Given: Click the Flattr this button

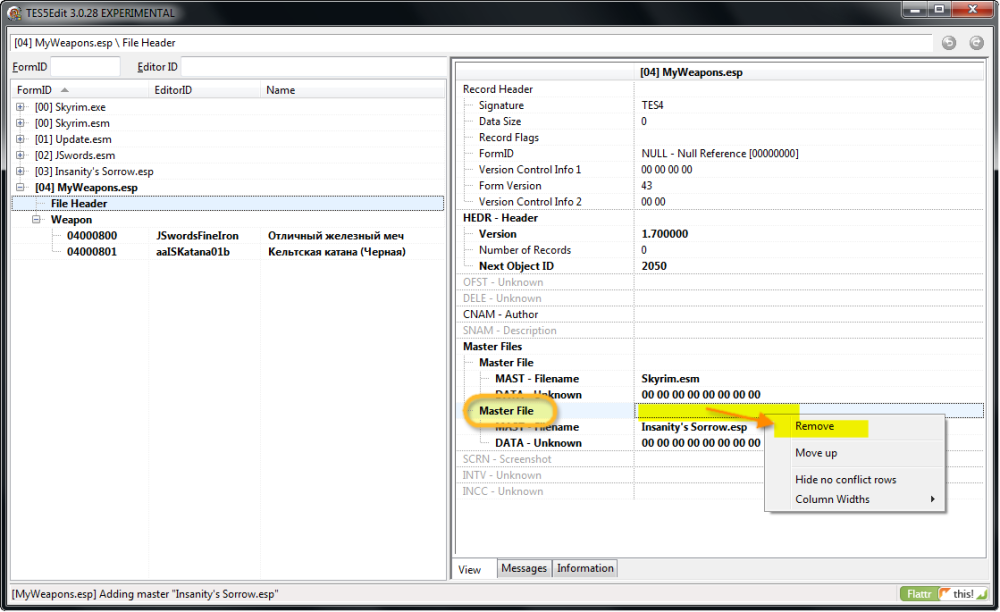Looking at the screenshot, I should click(x=943, y=594).
